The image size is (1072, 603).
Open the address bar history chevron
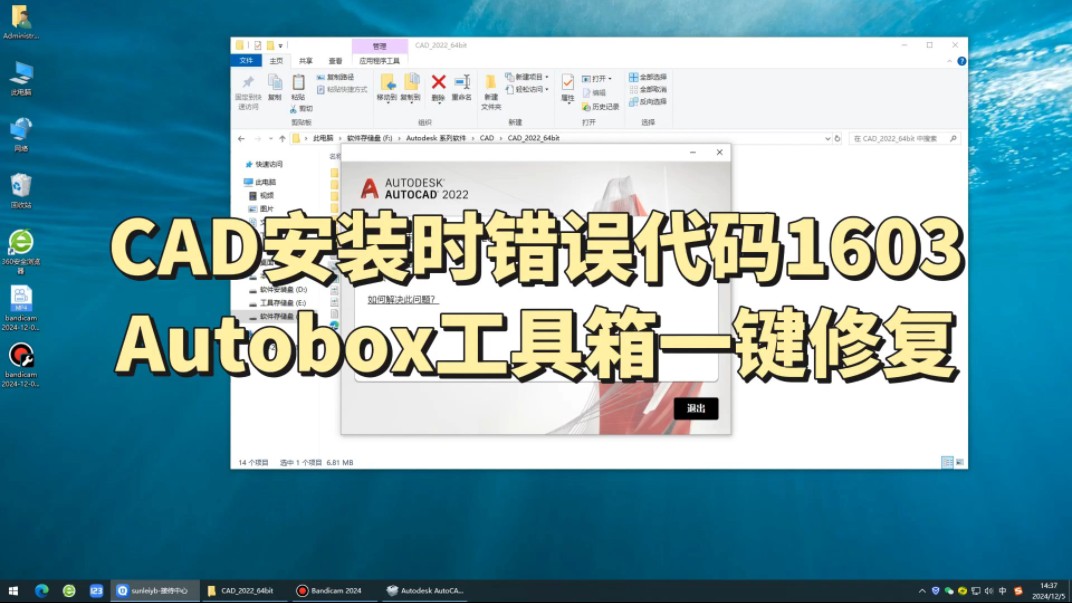coord(826,138)
